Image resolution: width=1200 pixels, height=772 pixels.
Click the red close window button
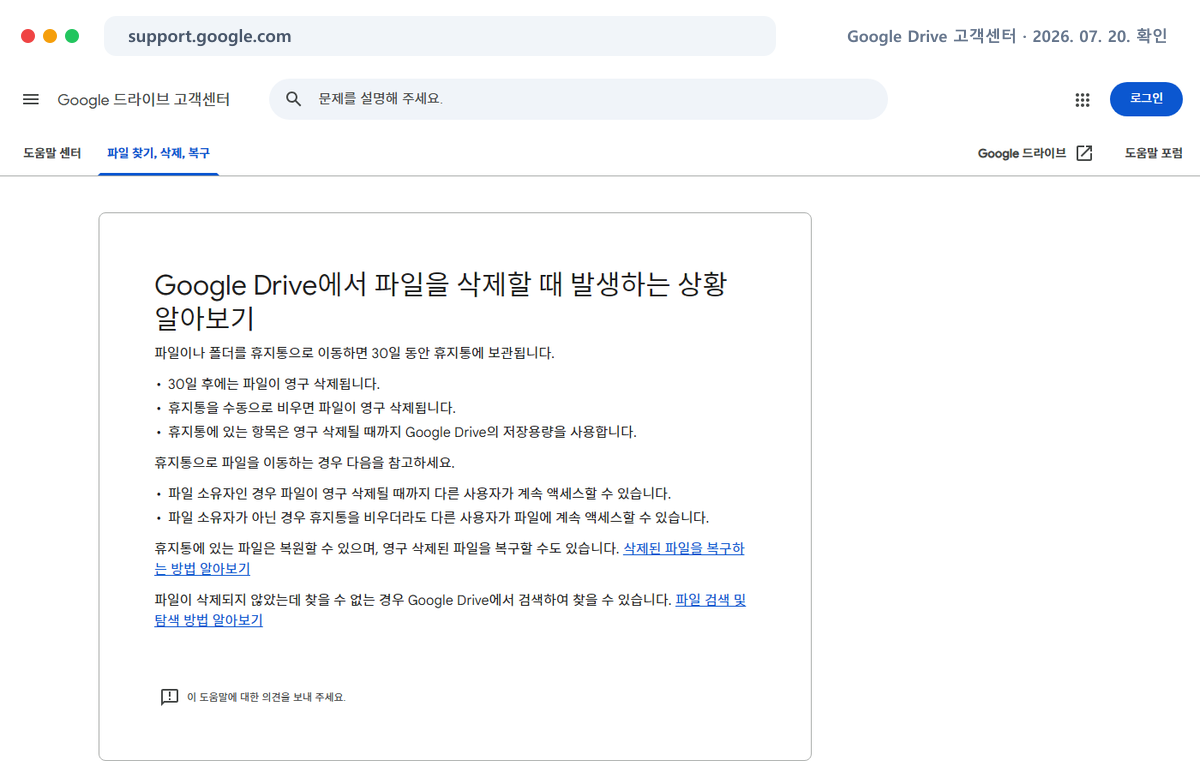coord(28,36)
